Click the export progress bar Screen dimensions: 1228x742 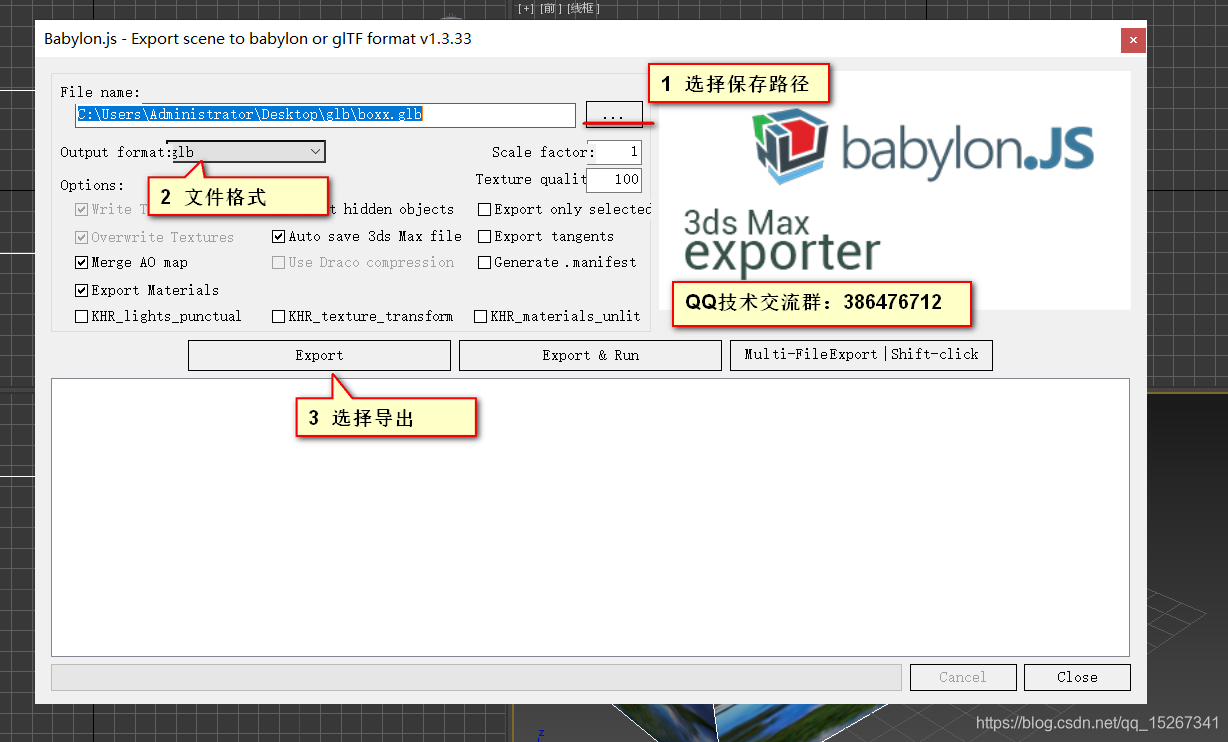476,677
